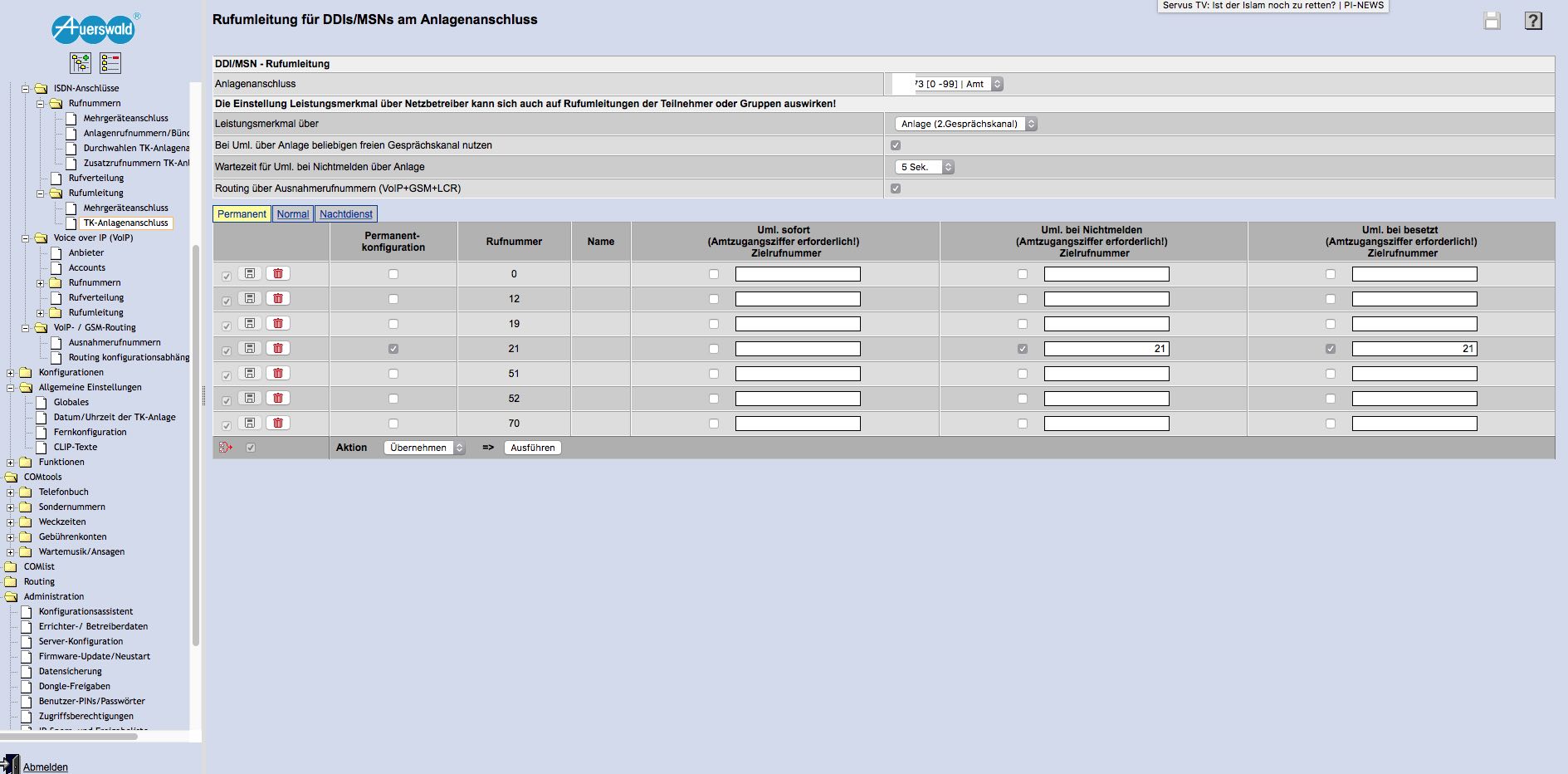Click the sidebar horizontal scrollbar
The width and height of the screenshot is (1568, 774).
(x=68, y=736)
